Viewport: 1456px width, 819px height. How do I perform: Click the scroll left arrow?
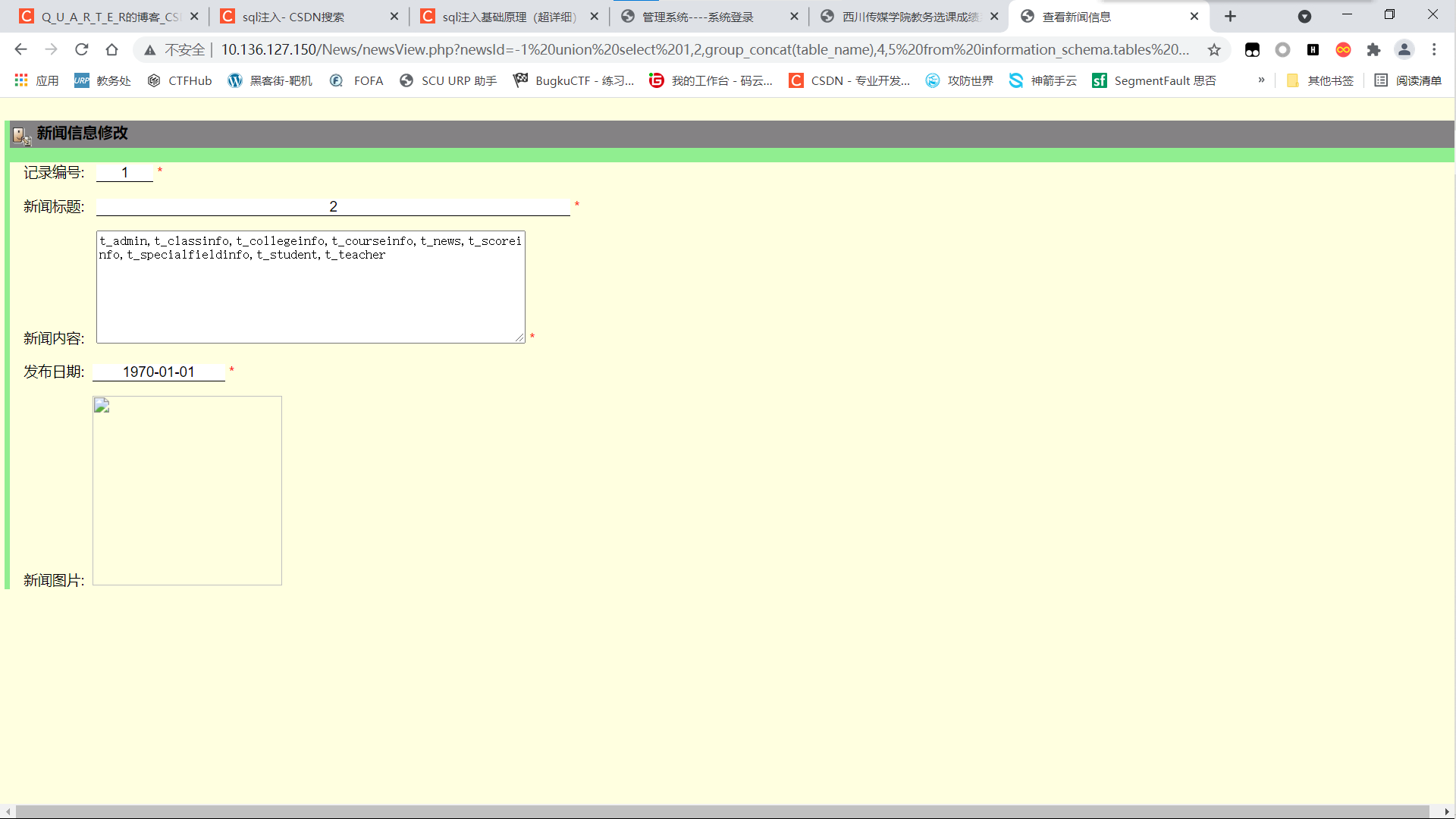pos(8,812)
